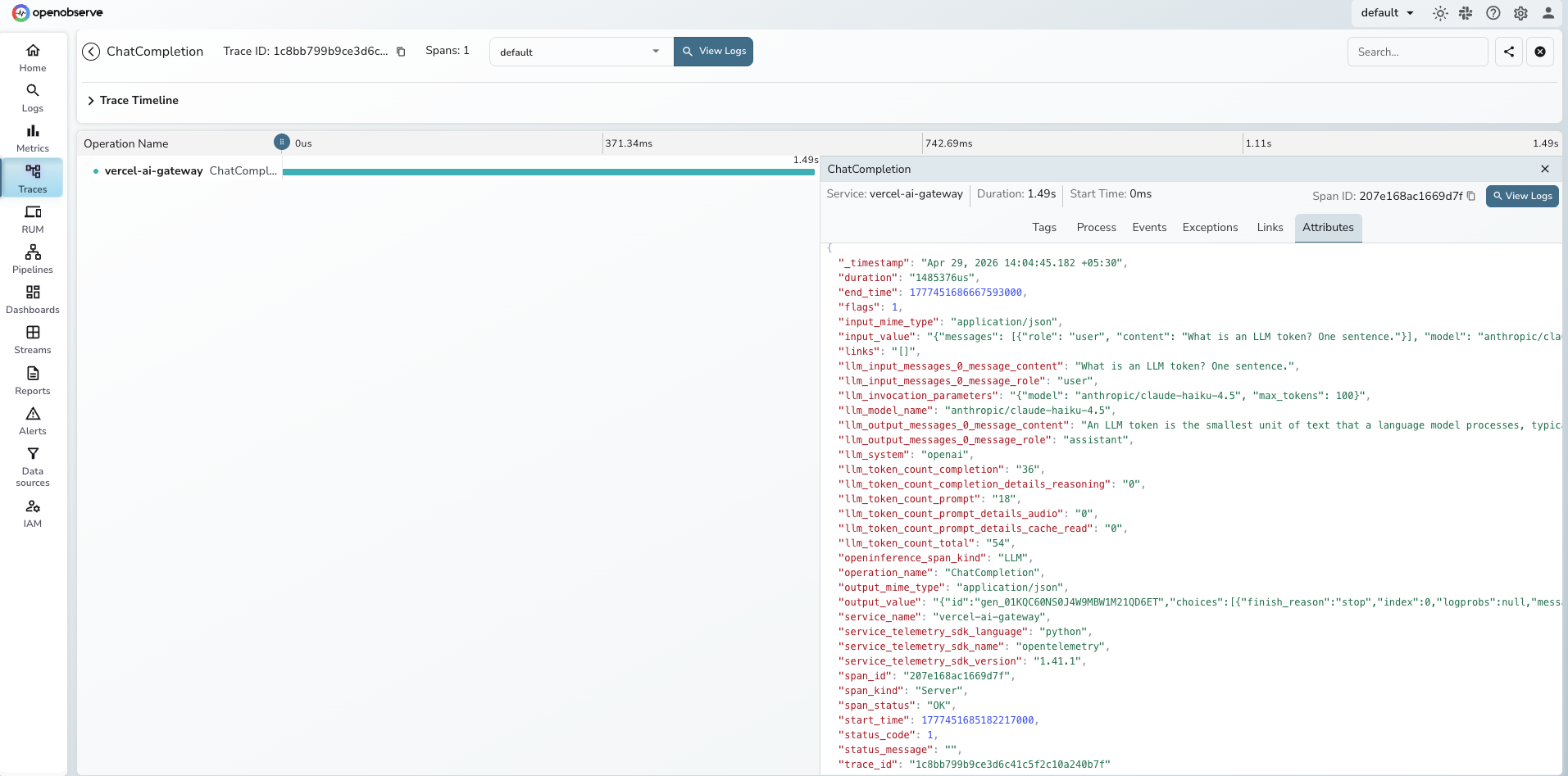Screen dimensions: 1568x776
Task: Click the round handle at 0us
Action: [x=282, y=142]
